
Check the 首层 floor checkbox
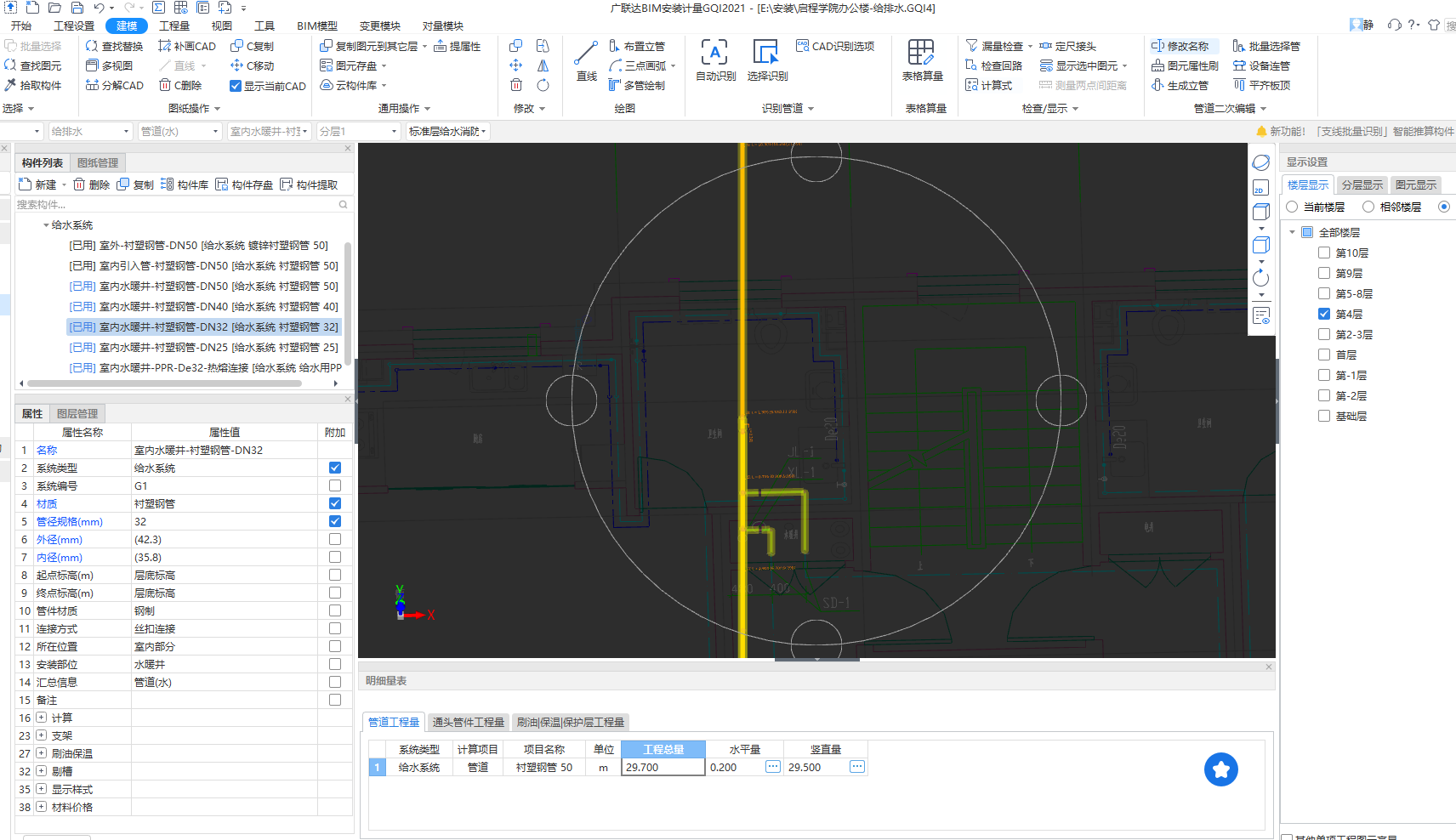coord(1324,355)
